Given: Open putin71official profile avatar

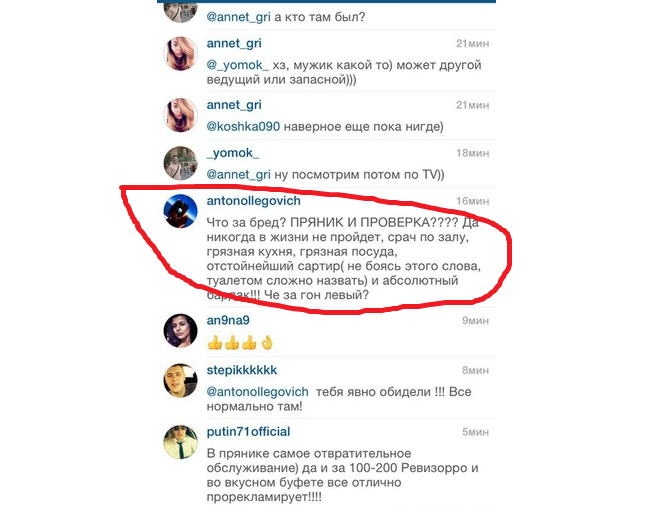Looking at the screenshot, I should pyautogui.click(x=180, y=442).
